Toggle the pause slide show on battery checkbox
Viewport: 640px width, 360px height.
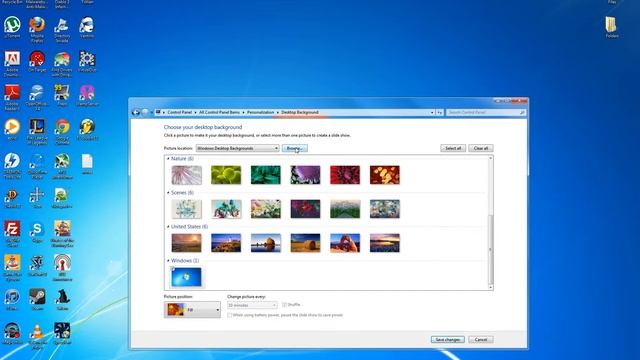pyautogui.click(x=229, y=315)
